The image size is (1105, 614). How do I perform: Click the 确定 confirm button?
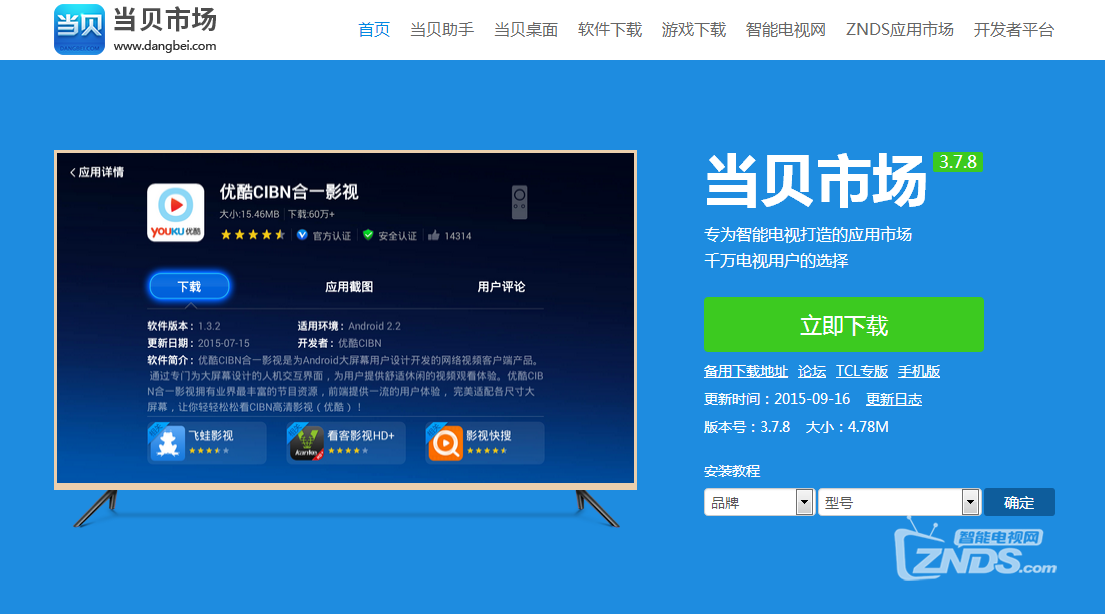click(1019, 503)
